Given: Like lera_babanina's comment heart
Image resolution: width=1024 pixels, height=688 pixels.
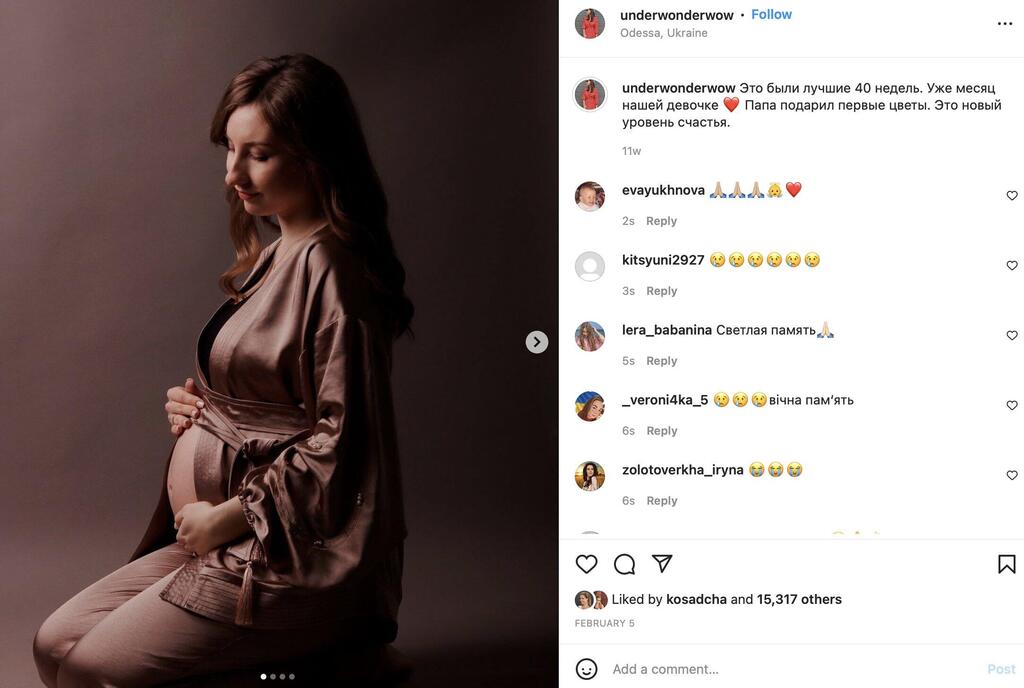Looking at the screenshot, I should pos(1012,335).
